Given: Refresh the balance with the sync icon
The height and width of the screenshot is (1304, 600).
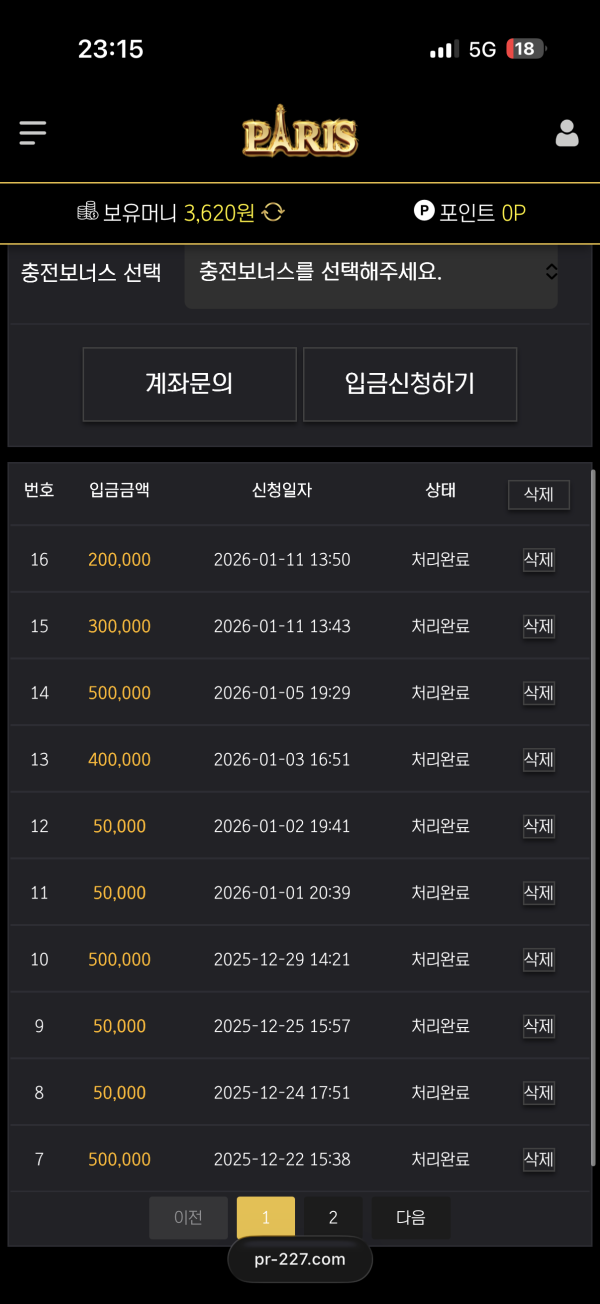Looking at the screenshot, I should coord(274,212).
